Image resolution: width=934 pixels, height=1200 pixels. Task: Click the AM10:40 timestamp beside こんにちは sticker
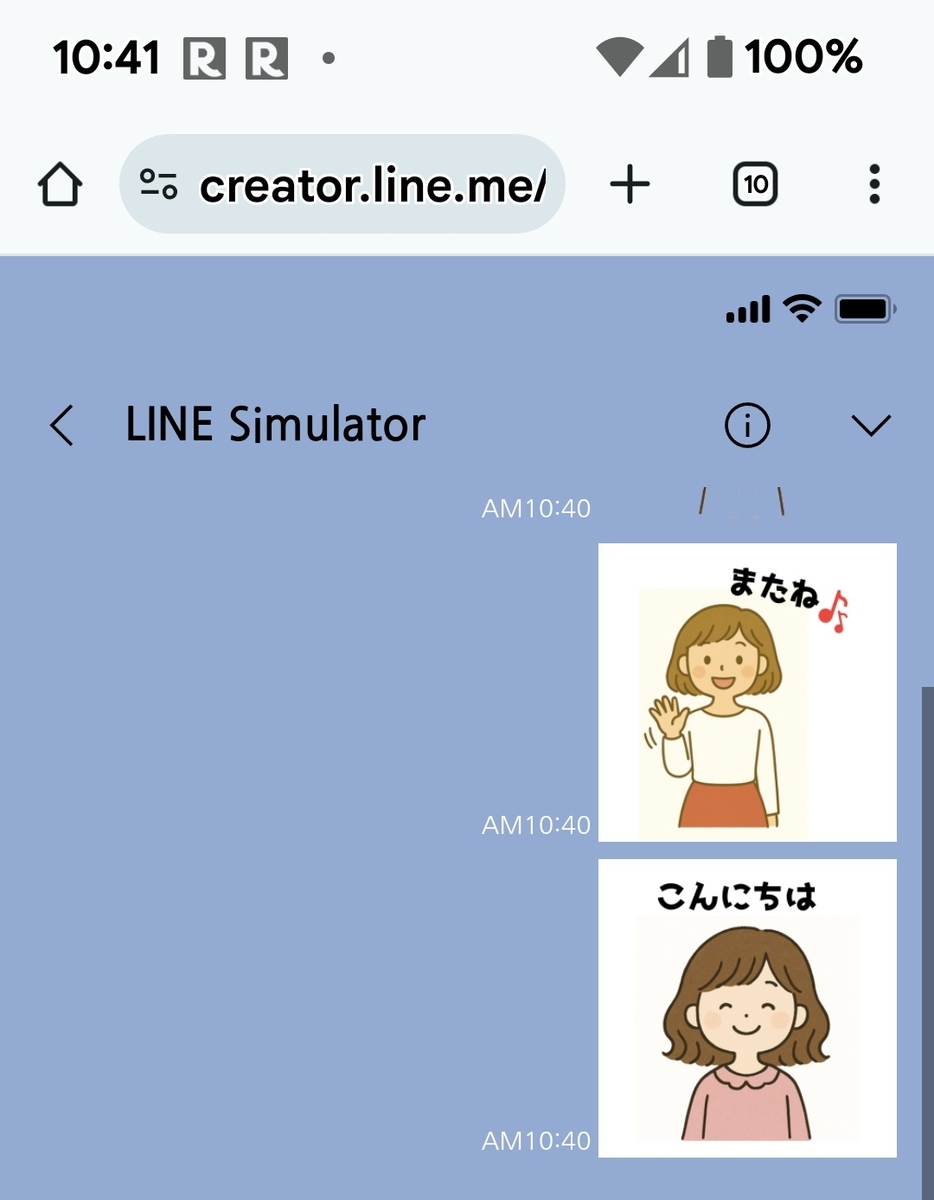(x=536, y=1140)
